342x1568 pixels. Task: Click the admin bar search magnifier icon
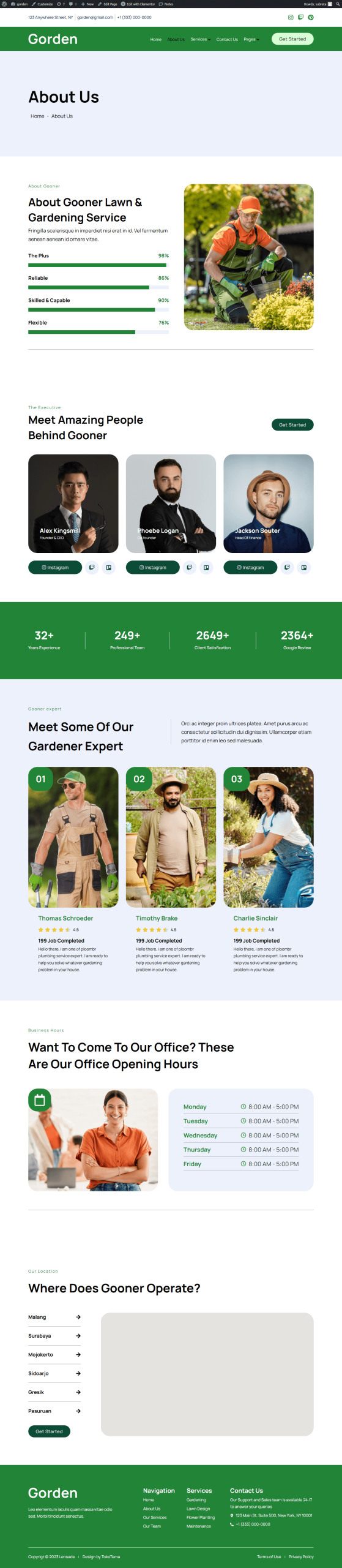337,4
